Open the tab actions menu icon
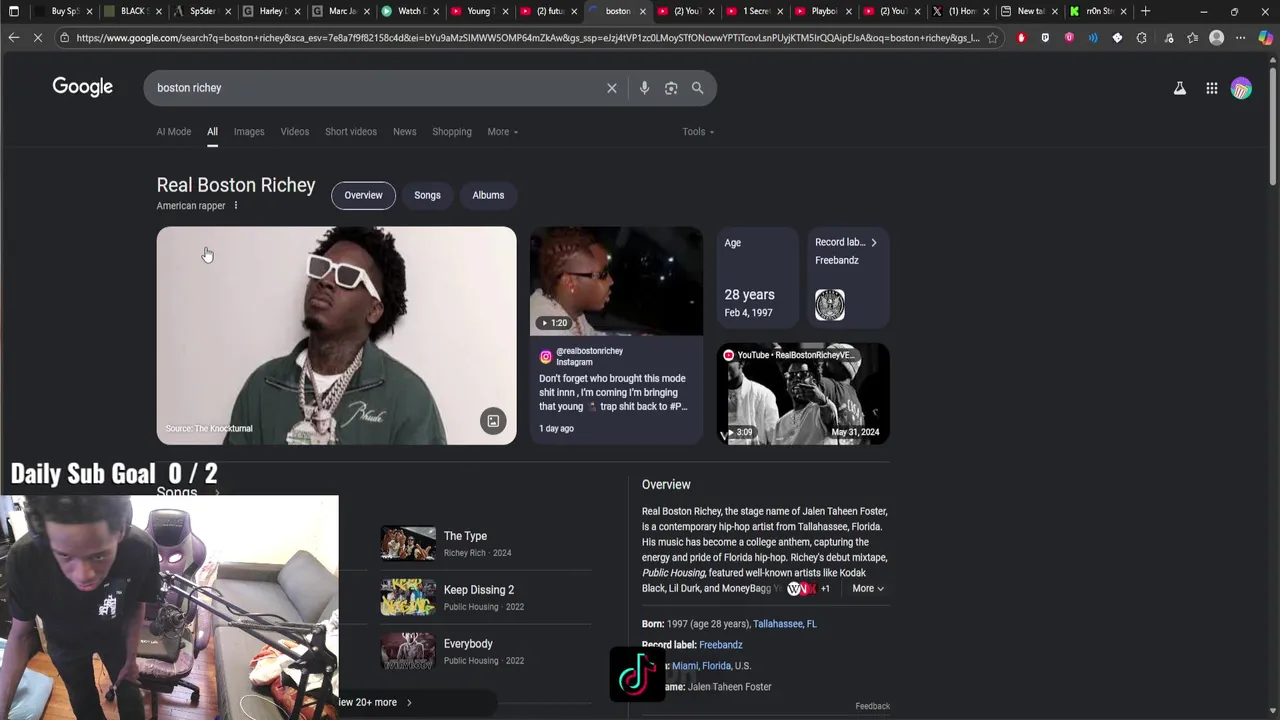The image size is (1280, 720). (14, 11)
